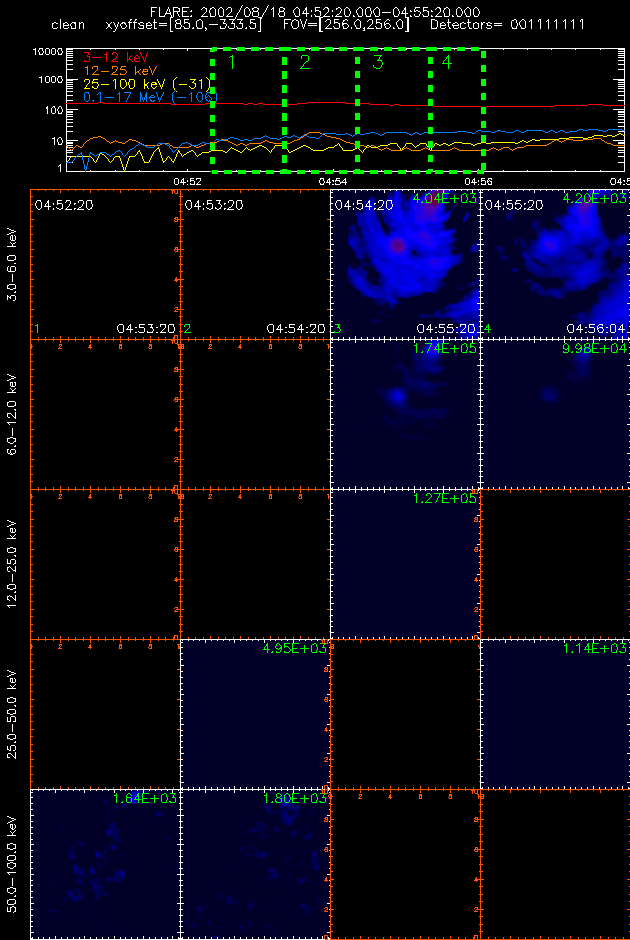Click peak value 4.04E+03 label

click(445, 198)
